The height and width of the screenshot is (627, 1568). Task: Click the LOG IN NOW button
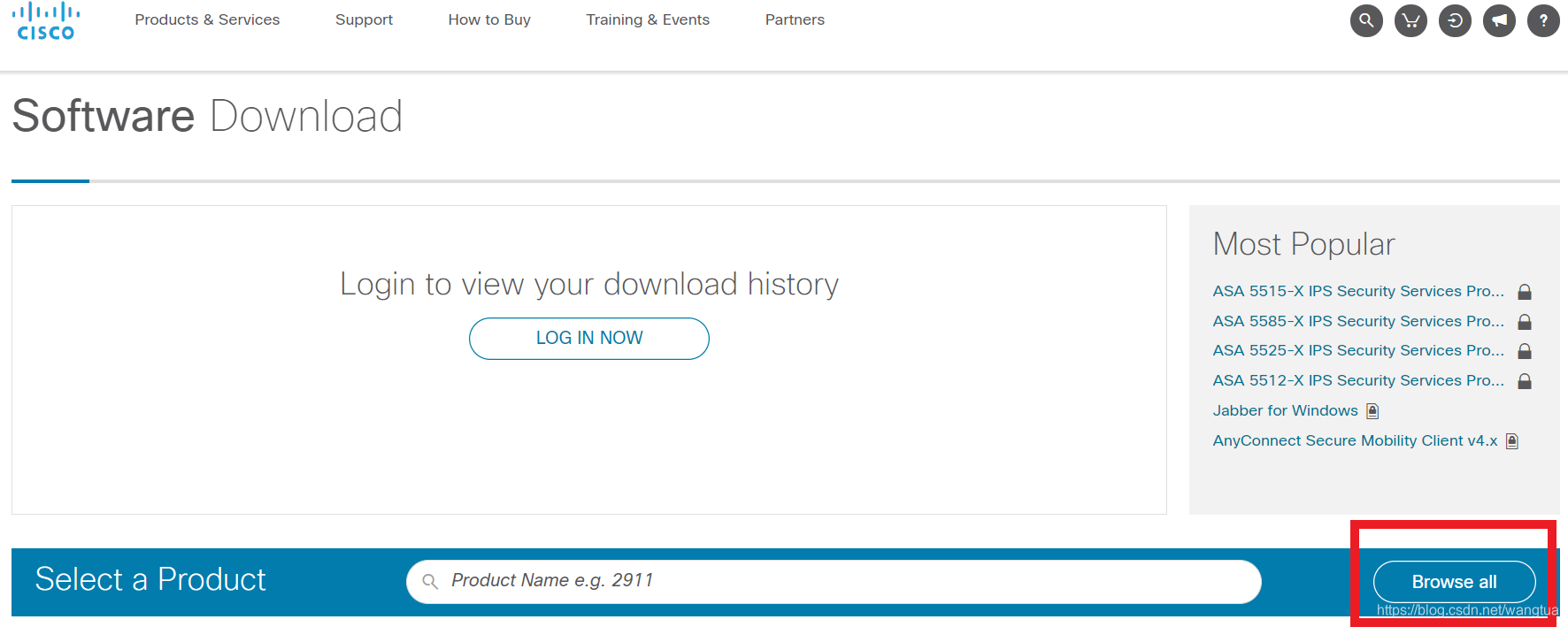589,339
